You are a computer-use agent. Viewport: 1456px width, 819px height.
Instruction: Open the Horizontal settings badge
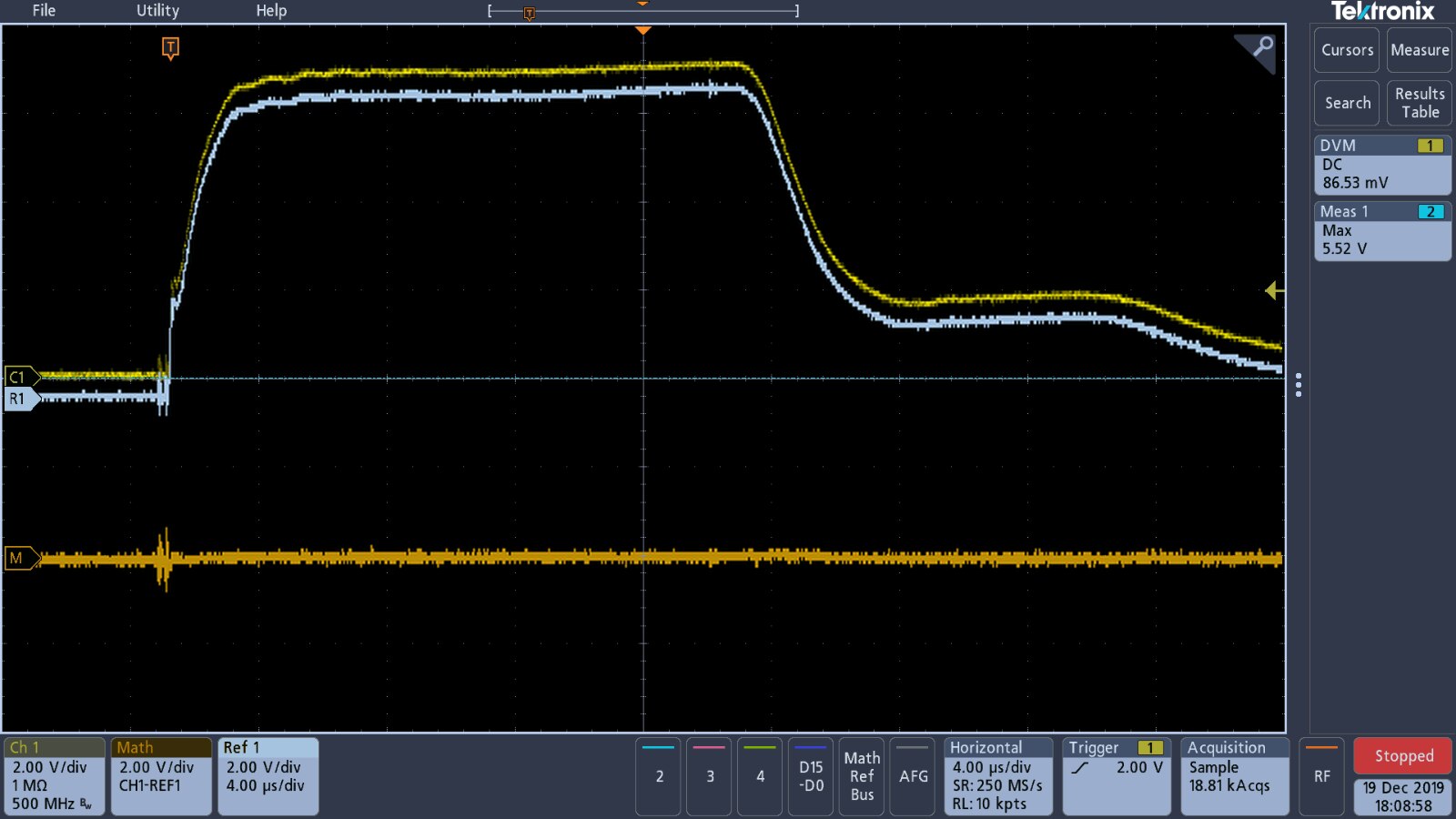(x=997, y=775)
